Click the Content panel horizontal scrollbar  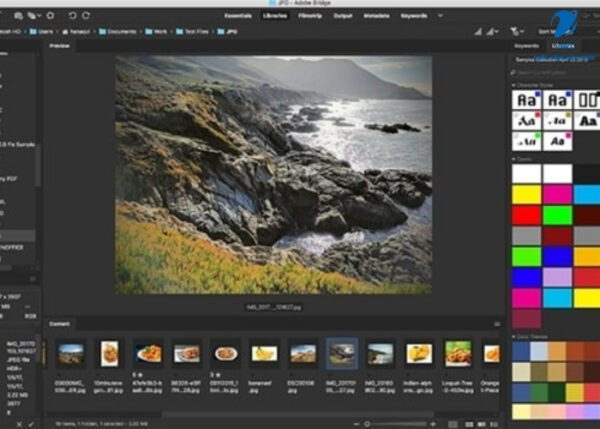coord(298,414)
